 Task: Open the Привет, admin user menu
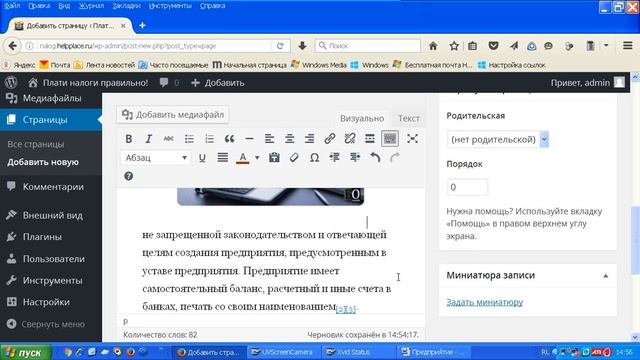click(588, 83)
